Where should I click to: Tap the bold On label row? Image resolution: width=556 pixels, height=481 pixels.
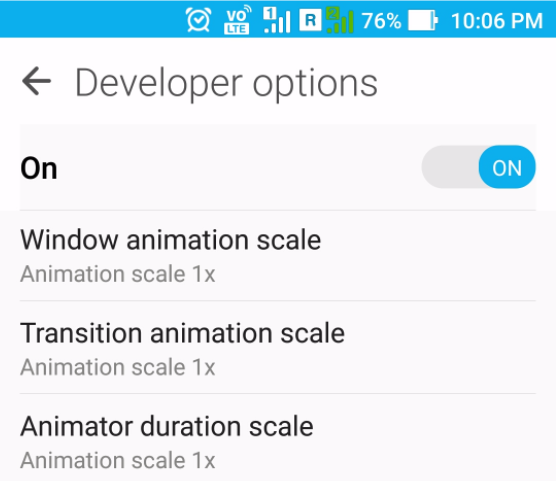pyautogui.click(x=278, y=167)
